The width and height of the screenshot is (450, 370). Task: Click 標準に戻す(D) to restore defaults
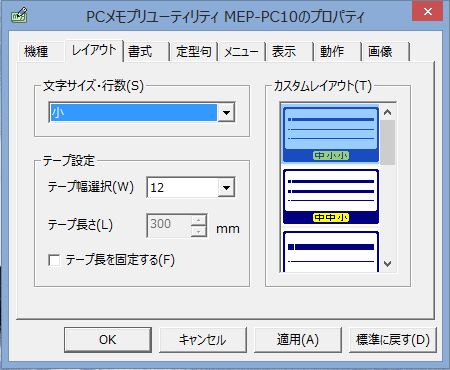tap(393, 340)
